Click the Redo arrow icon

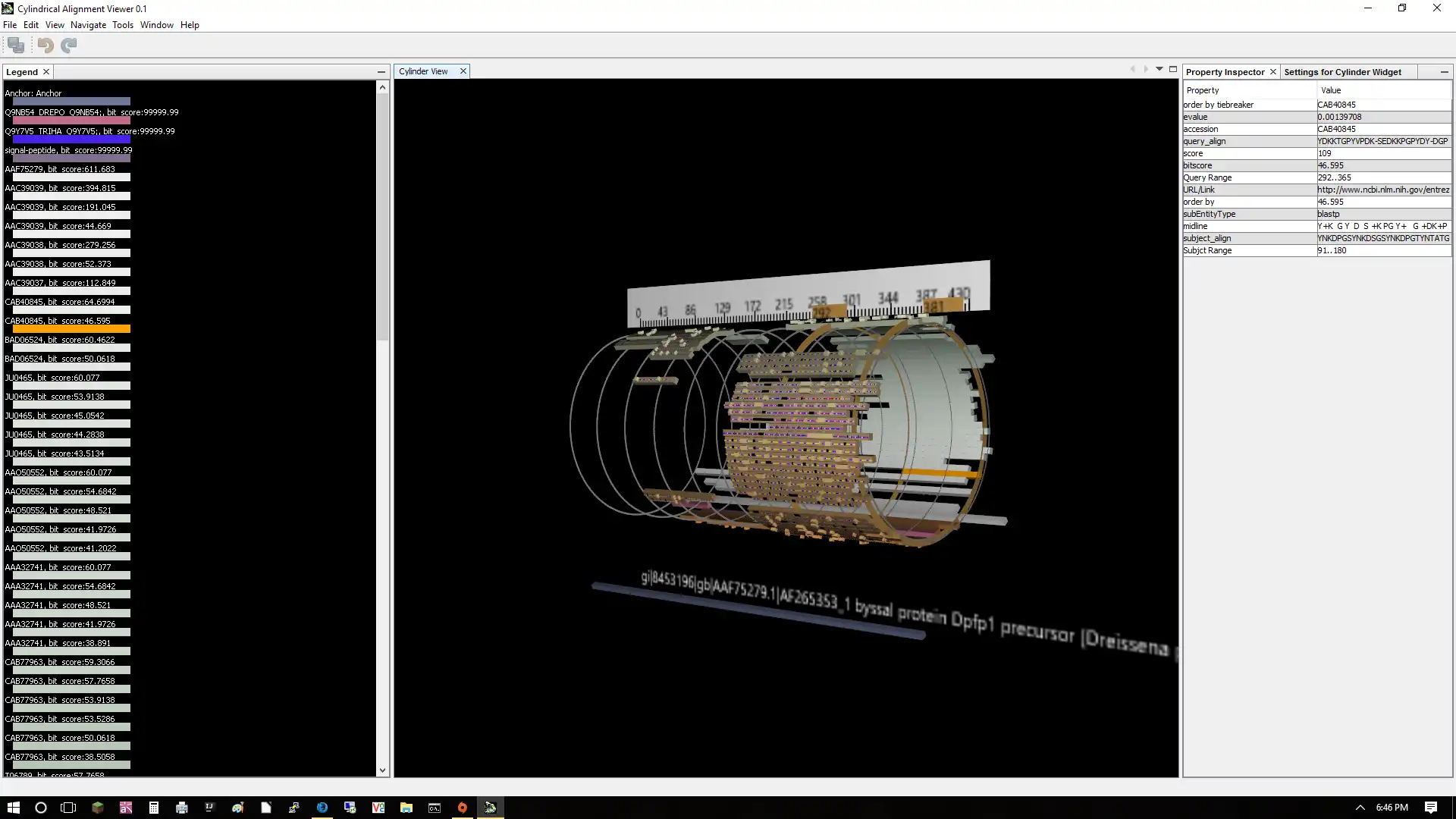69,45
